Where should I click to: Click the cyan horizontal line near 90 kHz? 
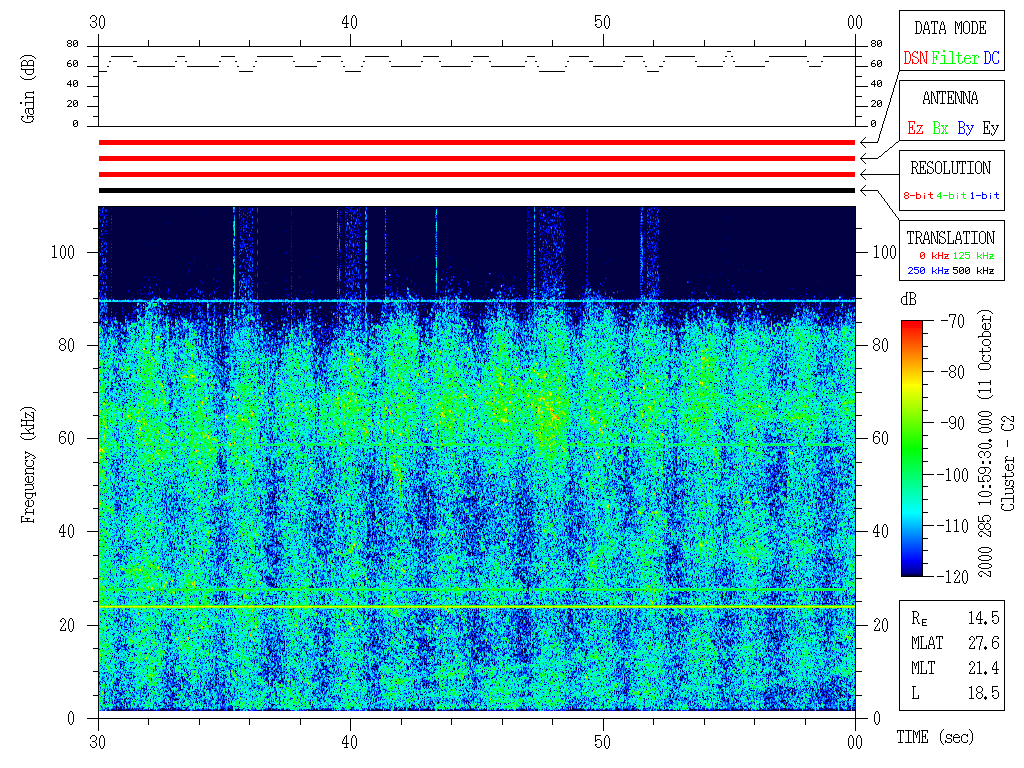[x=476, y=301]
